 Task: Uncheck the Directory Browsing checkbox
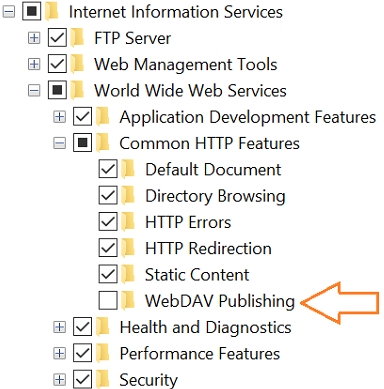(x=108, y=195)
